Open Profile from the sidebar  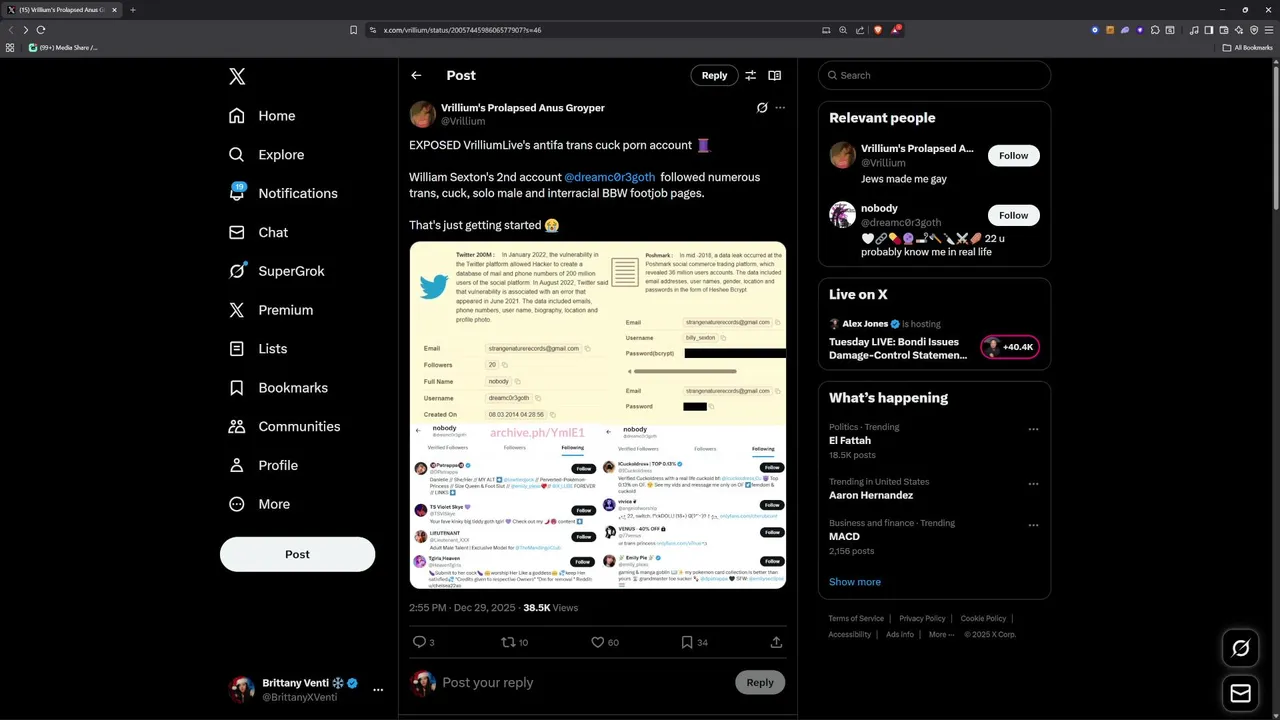coord(263,465)
